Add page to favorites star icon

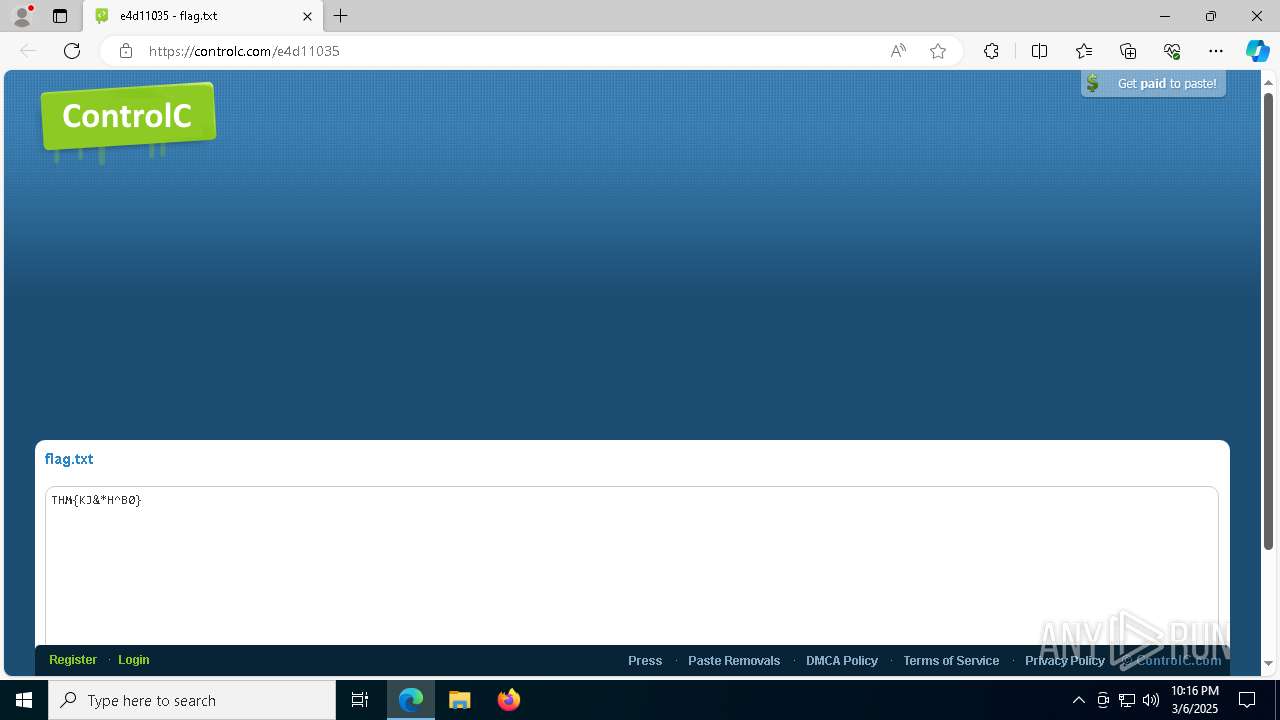(938, 51)
